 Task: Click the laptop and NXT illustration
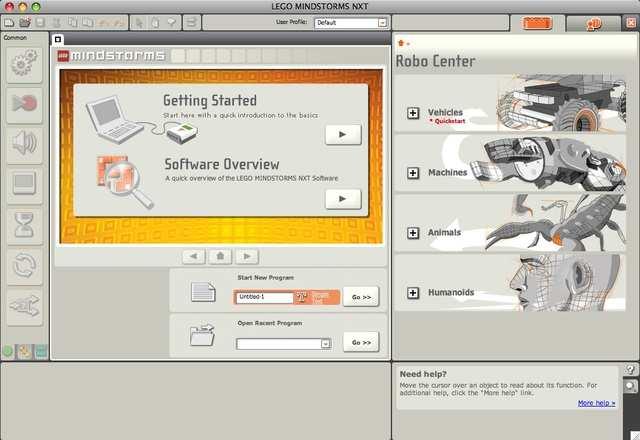coord(142,120)
